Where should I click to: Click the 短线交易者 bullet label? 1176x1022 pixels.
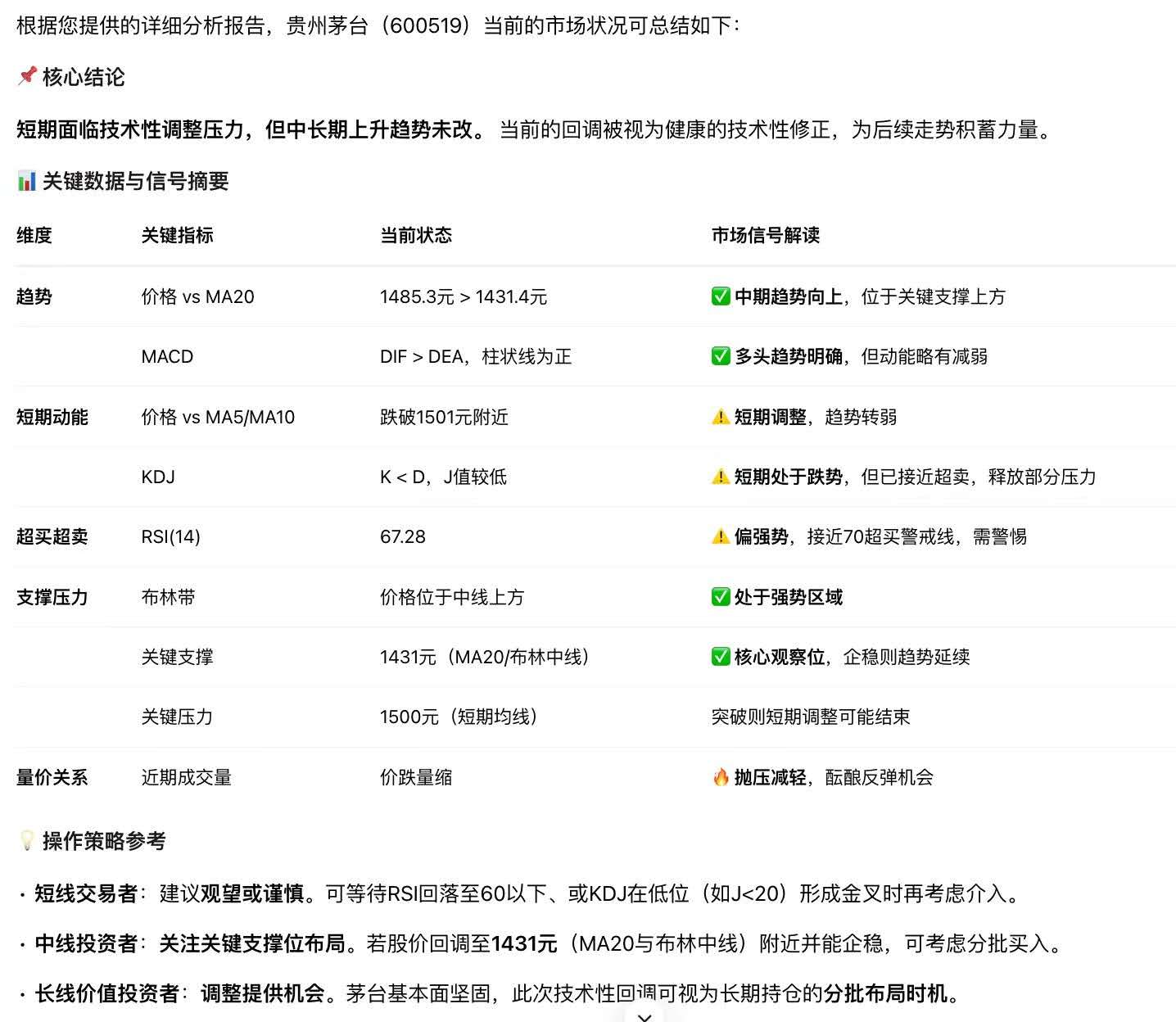pos(85,893)
